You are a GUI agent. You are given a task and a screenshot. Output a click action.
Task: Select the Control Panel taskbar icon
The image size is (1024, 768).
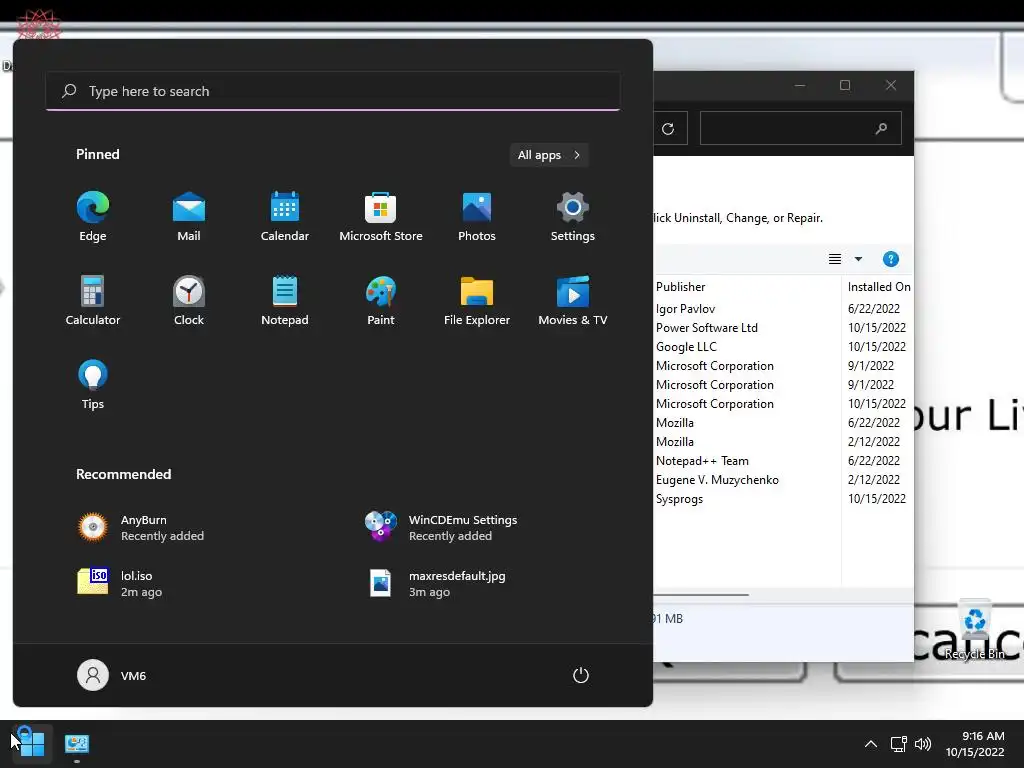[76, 744]
